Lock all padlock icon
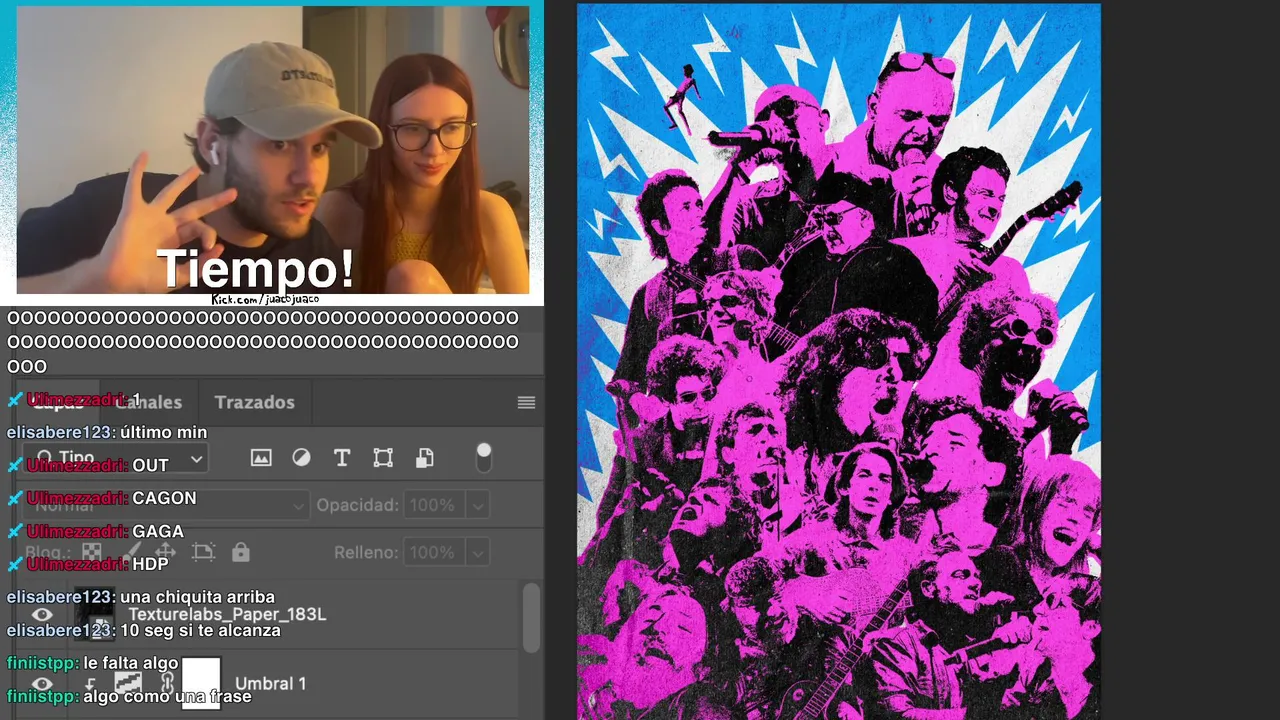1280x720 pixels. (240, 552)
